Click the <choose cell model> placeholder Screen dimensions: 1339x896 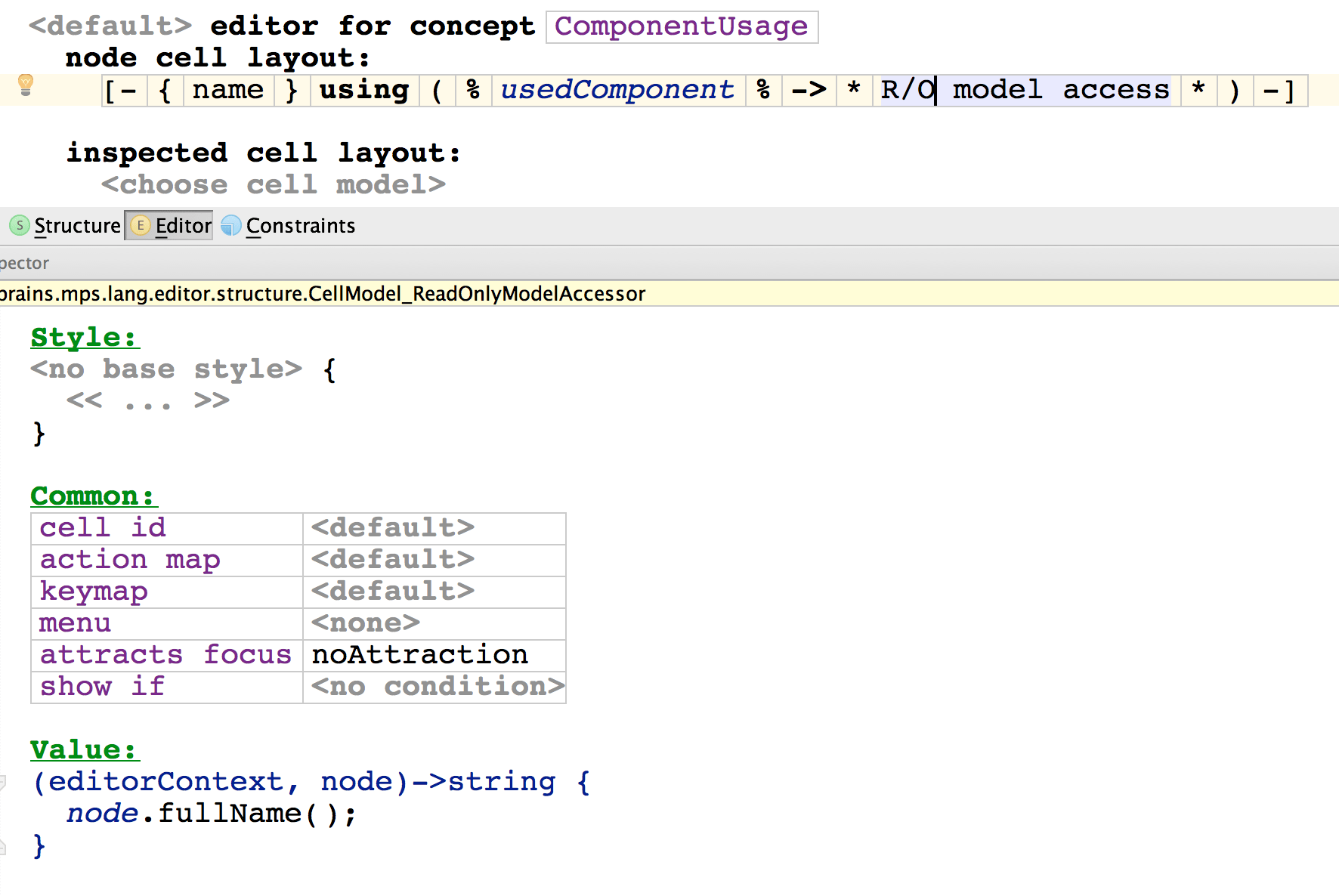pyautogui.click(x=274, y=184)
